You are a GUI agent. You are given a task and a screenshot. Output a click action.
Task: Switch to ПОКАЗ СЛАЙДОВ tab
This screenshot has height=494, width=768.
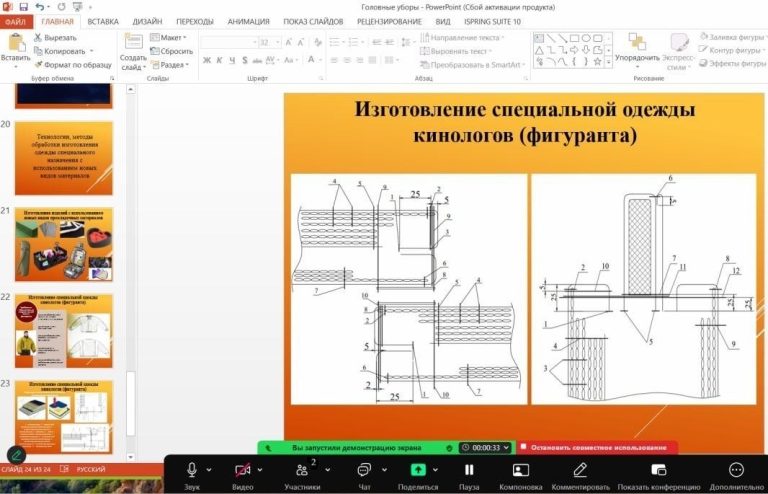pyautogui.click(x=313, y=22)
